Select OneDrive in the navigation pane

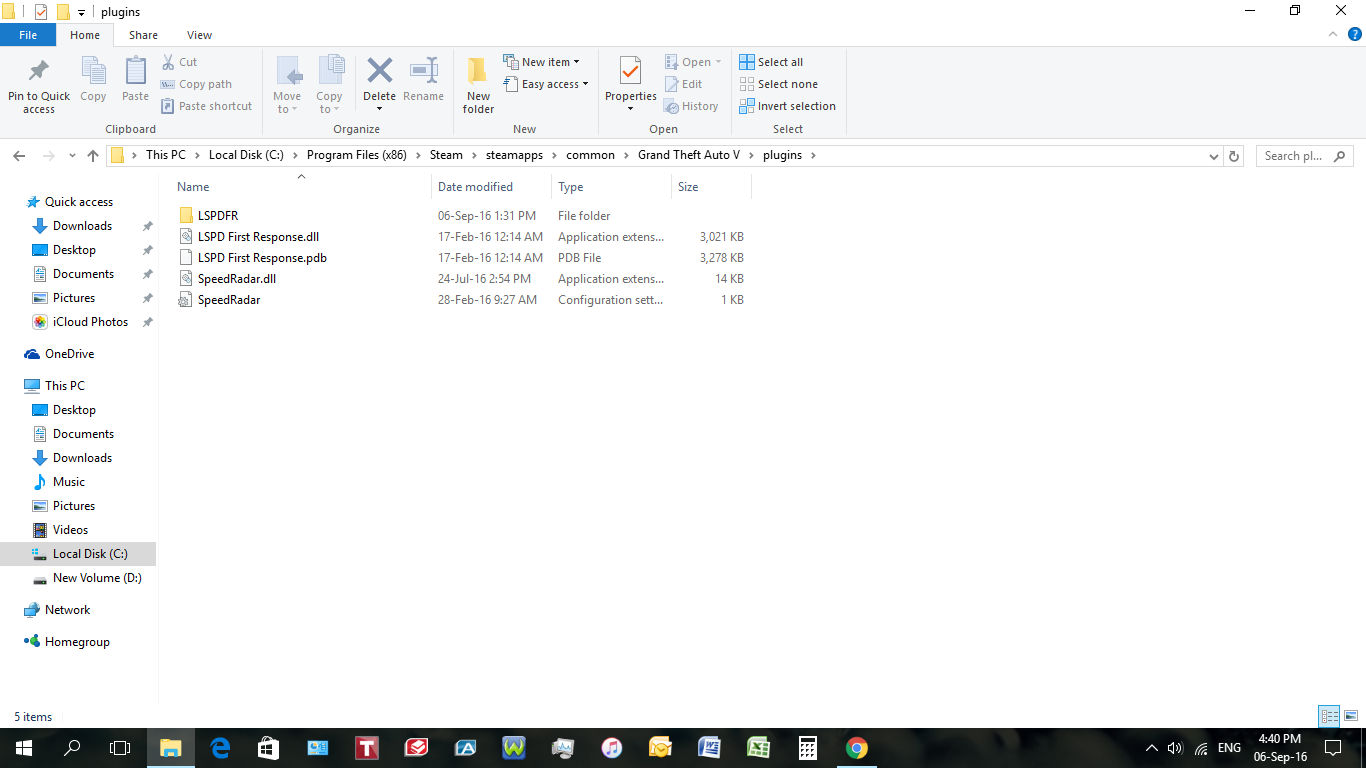(69, 354)
